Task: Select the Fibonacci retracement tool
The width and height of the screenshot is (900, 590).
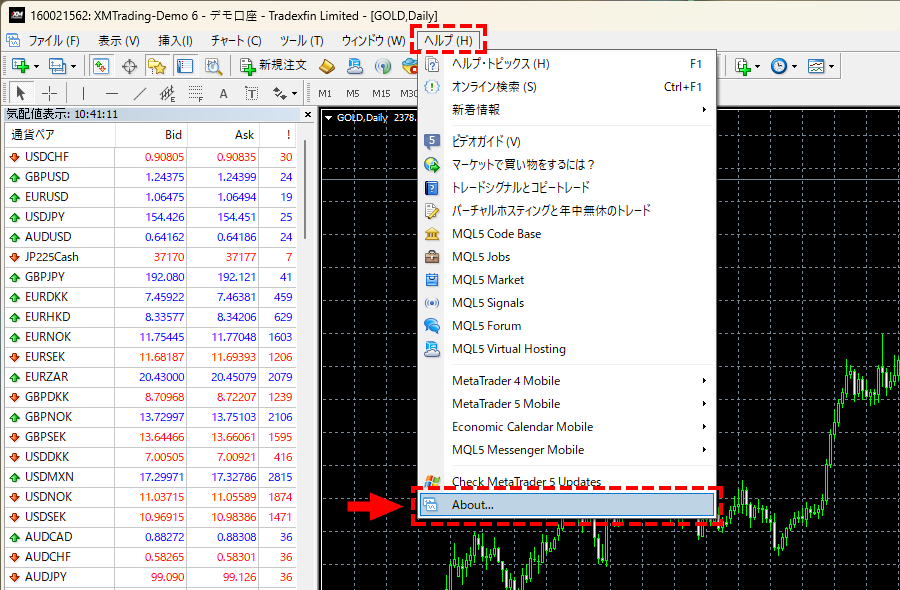Action: point(196,93)
